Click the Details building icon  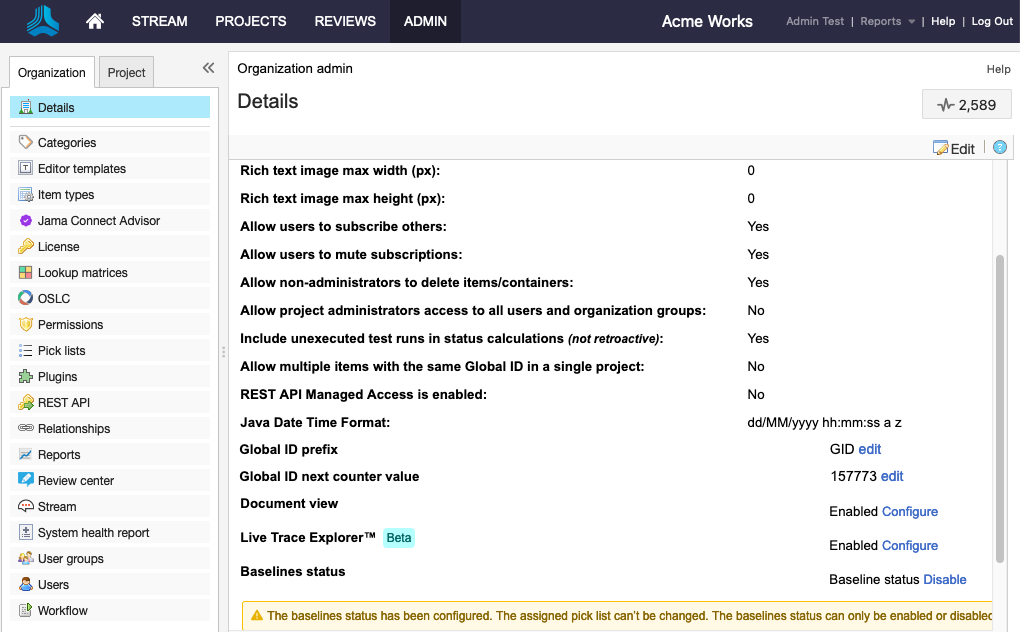click(x=25, y=107)
